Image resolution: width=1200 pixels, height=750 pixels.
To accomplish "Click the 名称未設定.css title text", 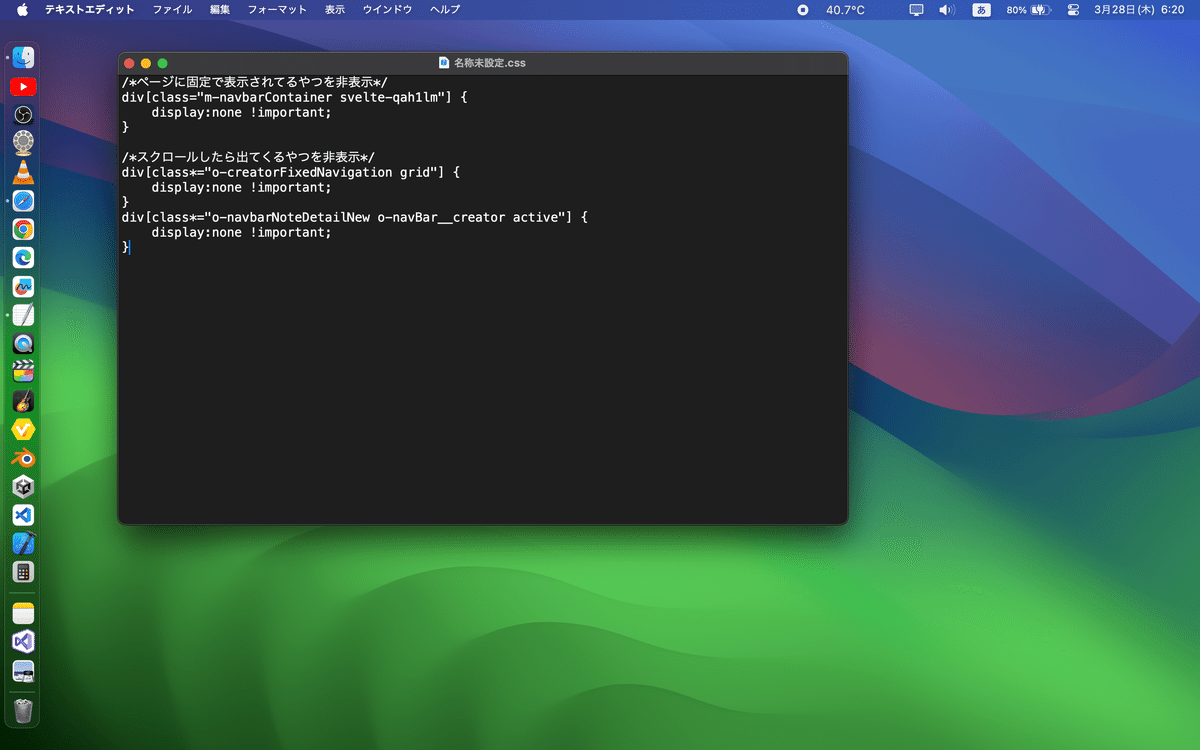I will [x=490, y=63].
